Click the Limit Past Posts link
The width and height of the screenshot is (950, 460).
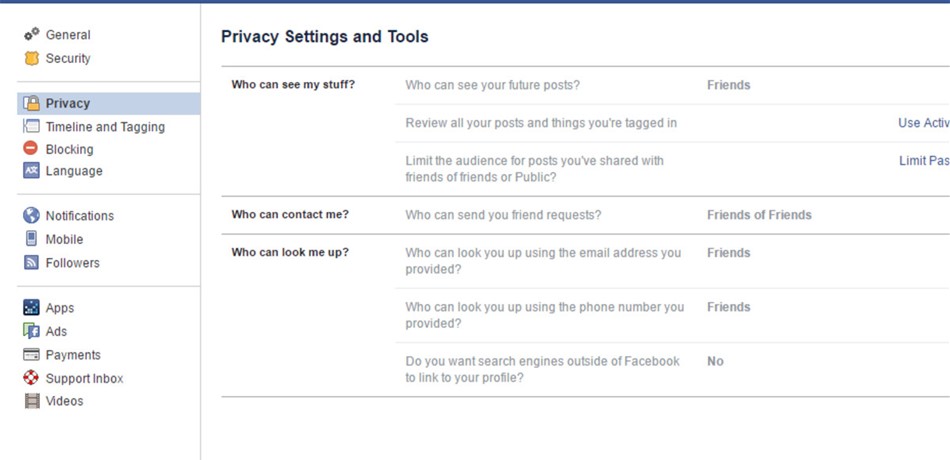click(925, 161)
